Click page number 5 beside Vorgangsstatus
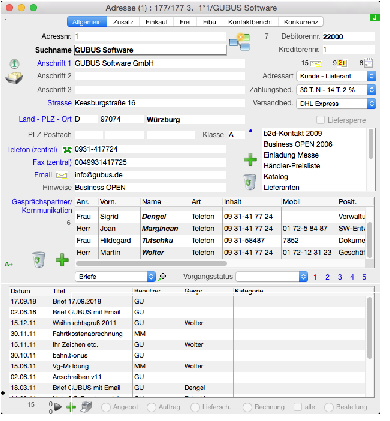 click(x=364, y=277)
